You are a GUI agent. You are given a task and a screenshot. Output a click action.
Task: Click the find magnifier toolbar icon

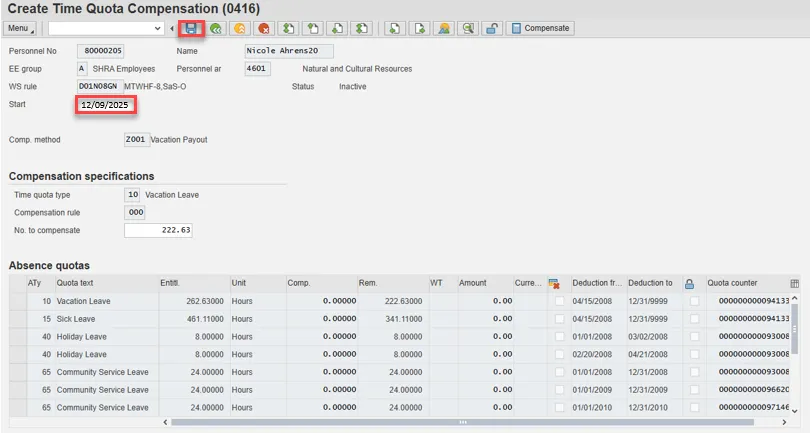(x=467, y=28)
